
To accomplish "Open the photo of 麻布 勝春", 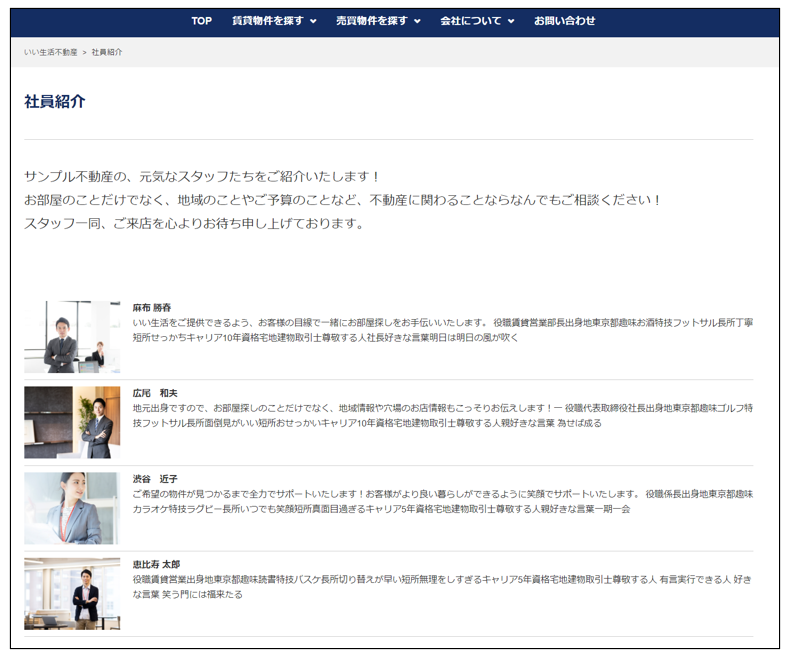I will pyautogui.click(x=72, y=337).
